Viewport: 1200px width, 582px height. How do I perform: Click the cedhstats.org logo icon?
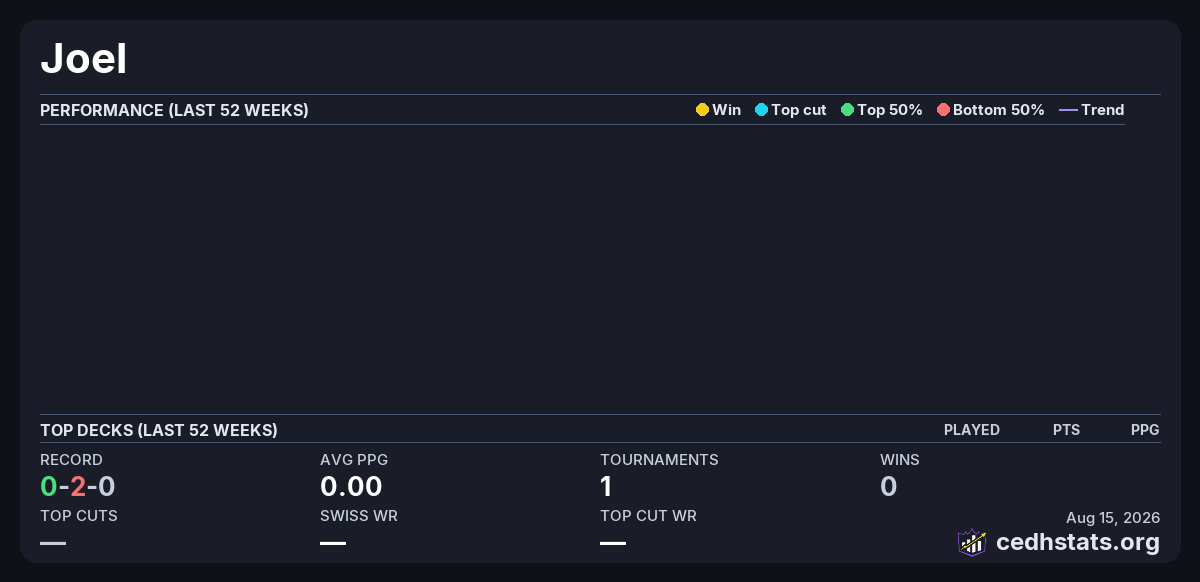pos(972,542)
